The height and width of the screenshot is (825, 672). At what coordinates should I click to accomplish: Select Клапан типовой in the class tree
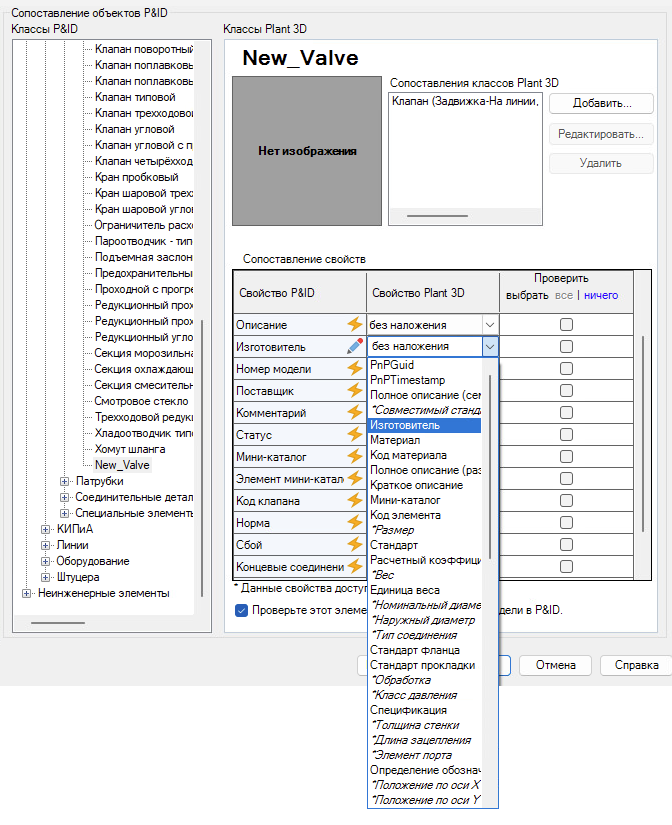pos(135,97)
